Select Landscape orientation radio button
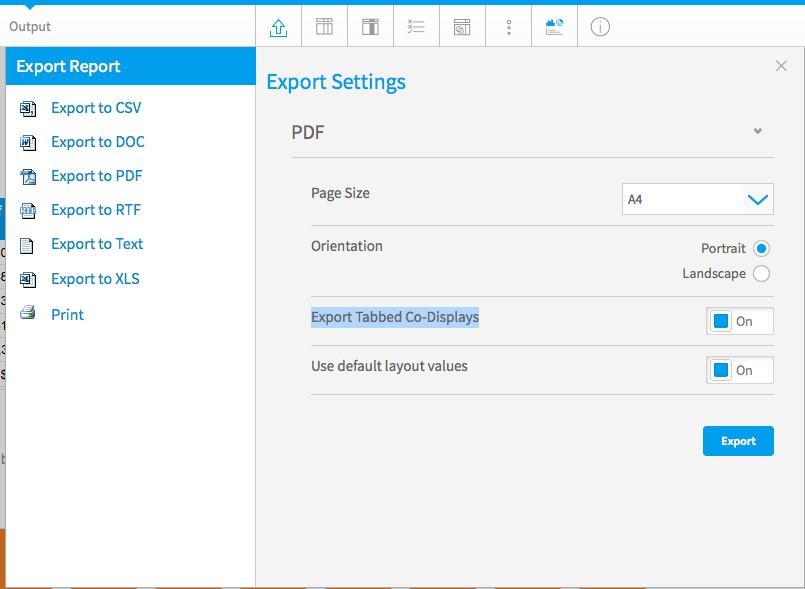The width and height of the screenshot is (805, 589). click(x=761, y=274)
